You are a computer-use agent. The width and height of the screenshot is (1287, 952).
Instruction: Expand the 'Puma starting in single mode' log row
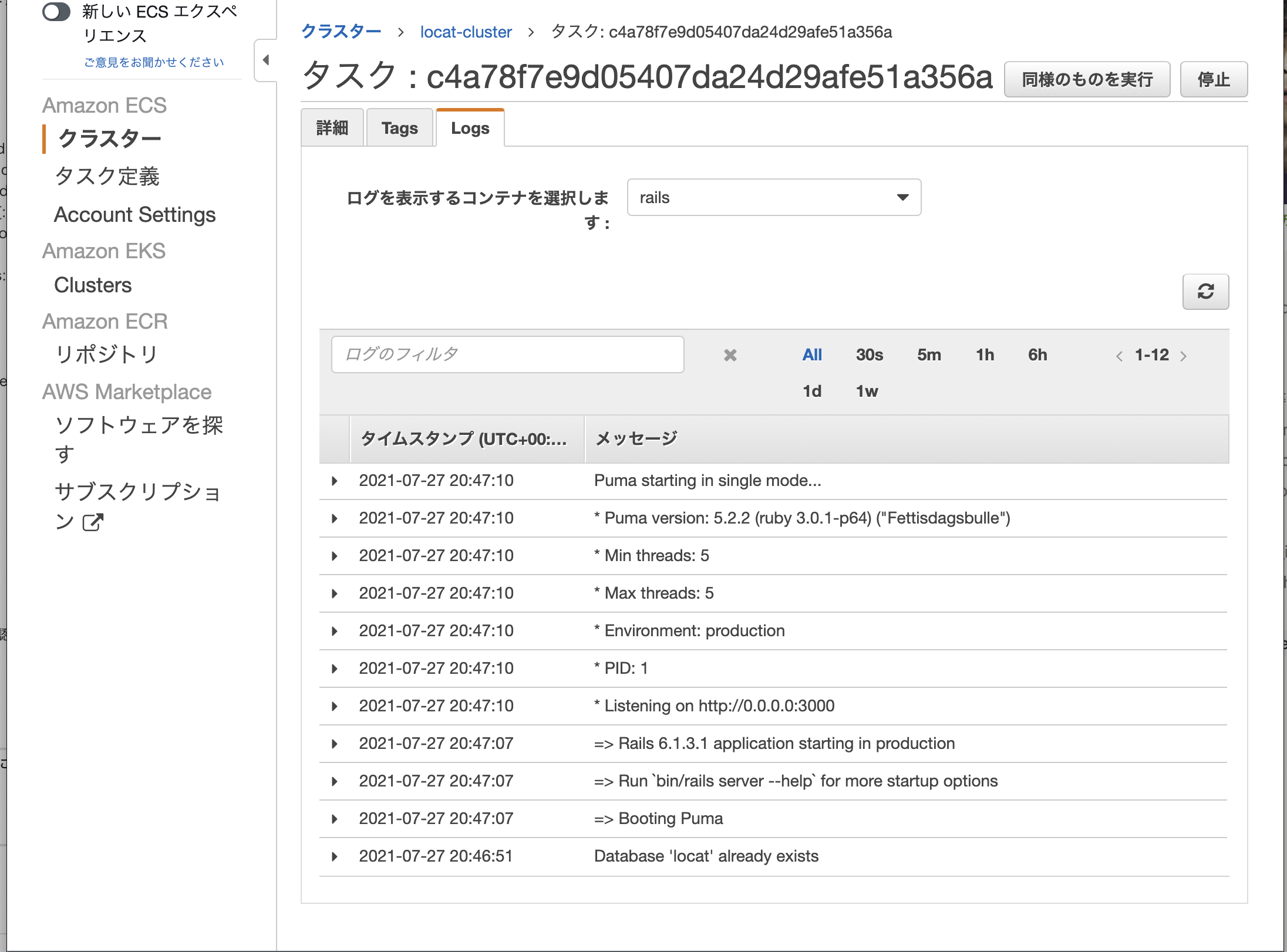coord(335,481)
